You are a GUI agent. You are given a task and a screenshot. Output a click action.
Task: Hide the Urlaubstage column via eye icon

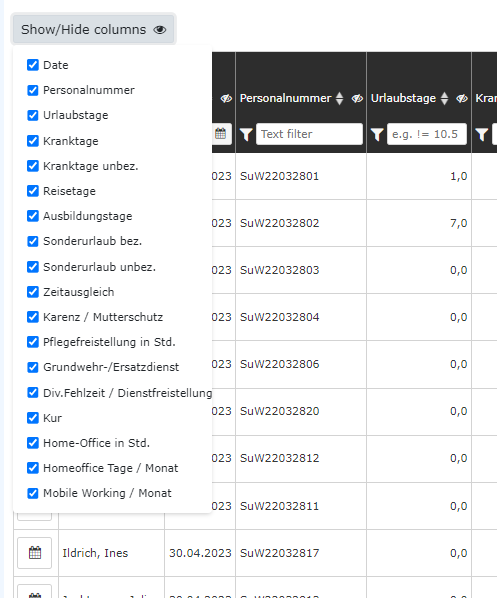coord(462,98)
